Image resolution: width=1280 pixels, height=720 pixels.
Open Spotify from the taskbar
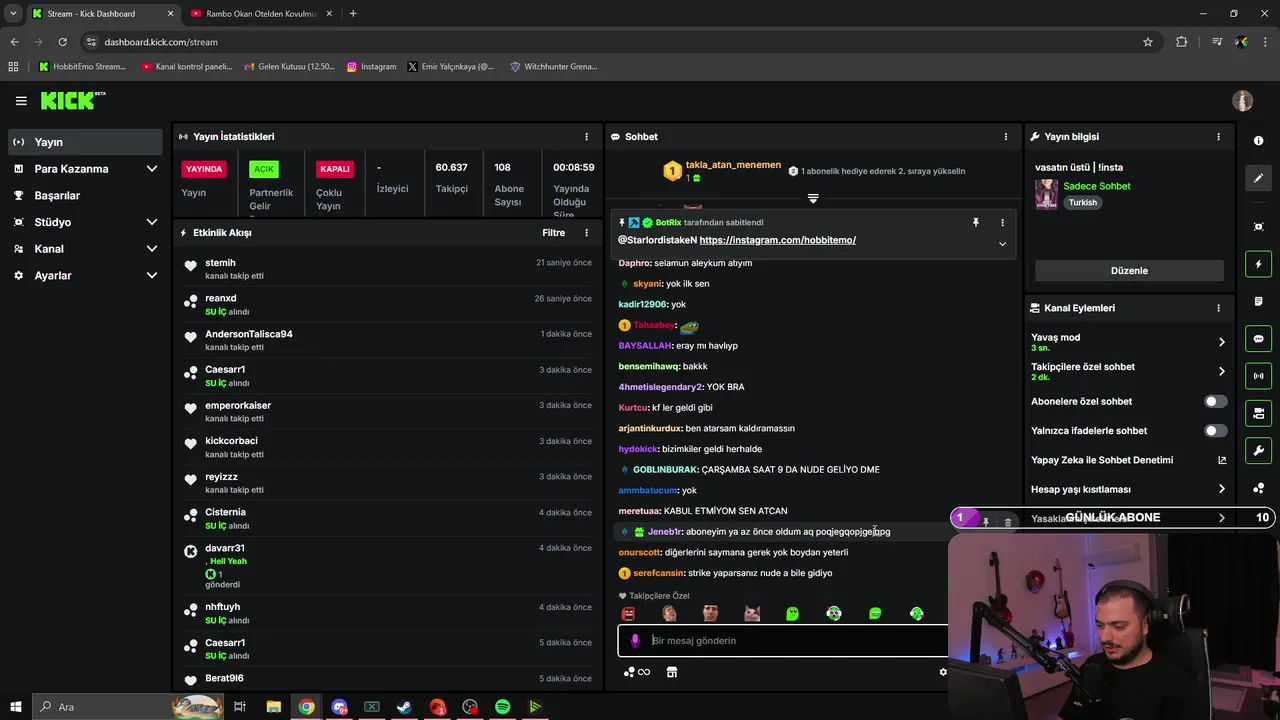tap(502, 707)
